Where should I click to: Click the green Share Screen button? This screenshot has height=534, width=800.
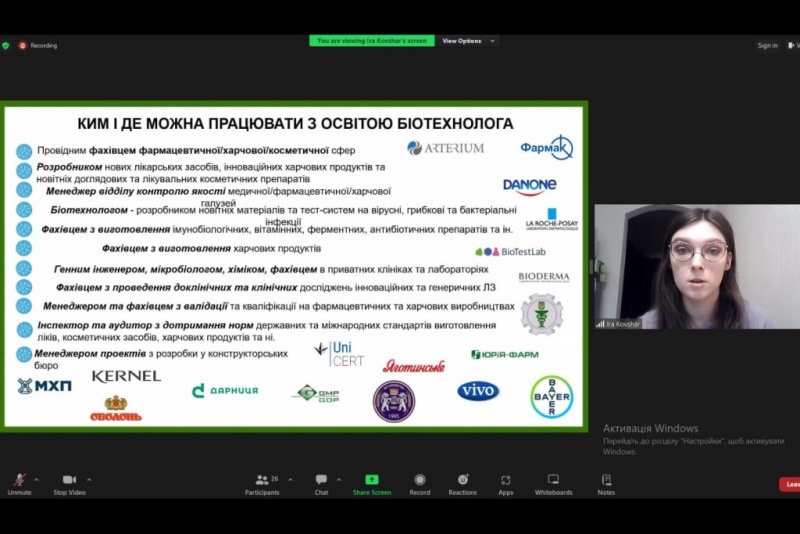point(372,484)
